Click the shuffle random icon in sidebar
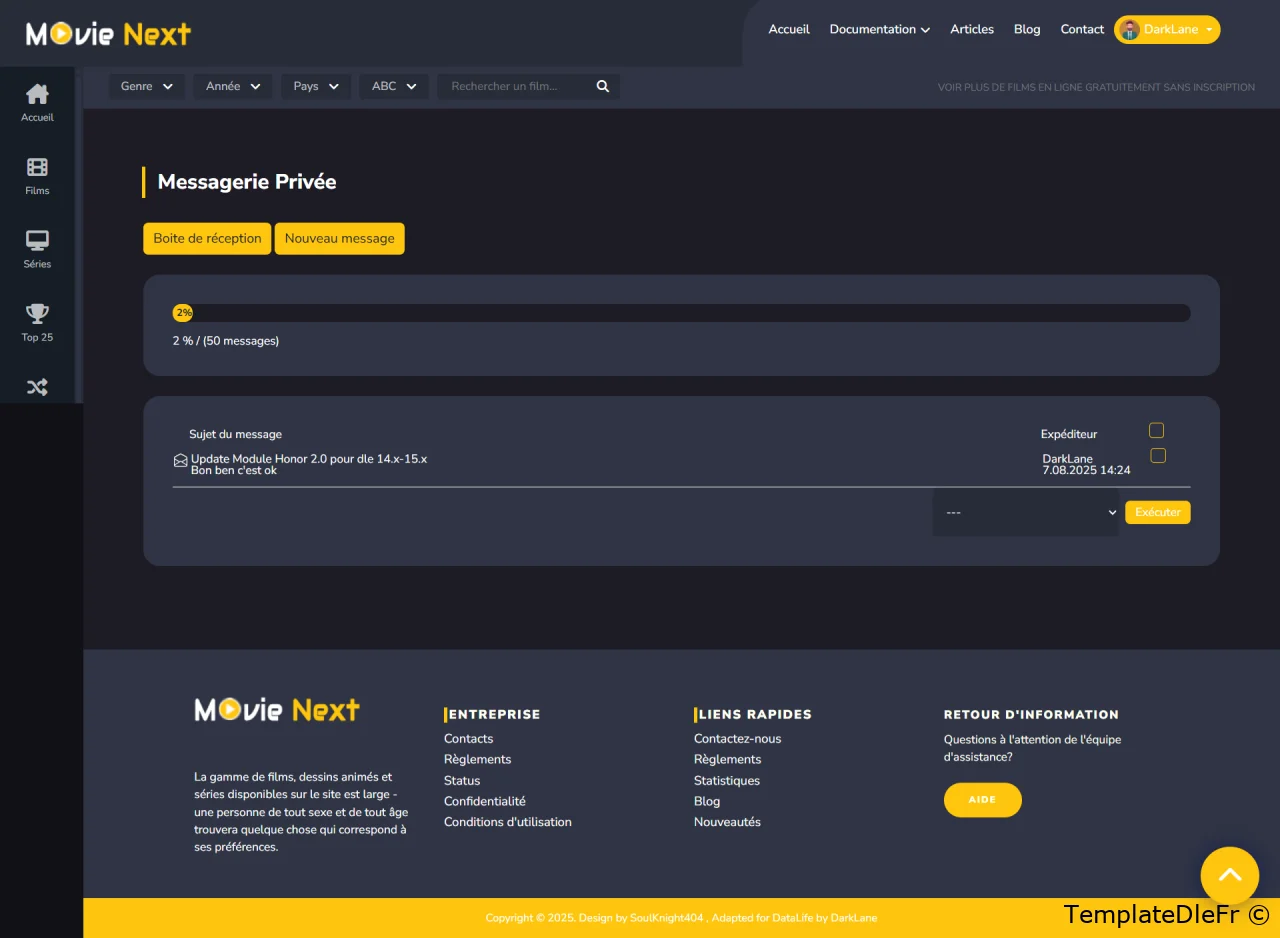The image size is (1280, 938). pos(37,387)
